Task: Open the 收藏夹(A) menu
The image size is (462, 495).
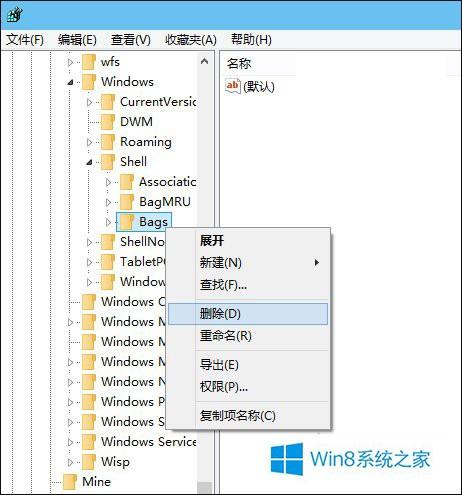Action: [191, 40]
